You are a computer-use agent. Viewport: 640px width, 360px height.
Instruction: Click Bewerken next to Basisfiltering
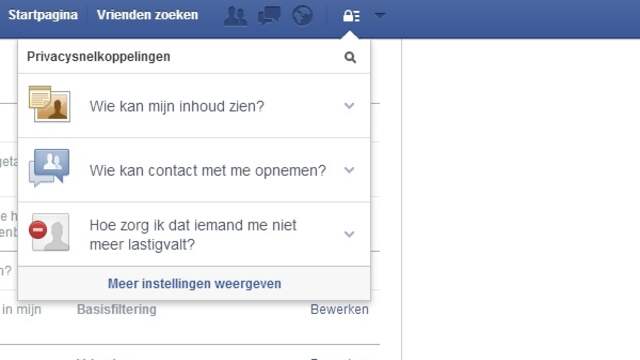click(x=340, y=309)
